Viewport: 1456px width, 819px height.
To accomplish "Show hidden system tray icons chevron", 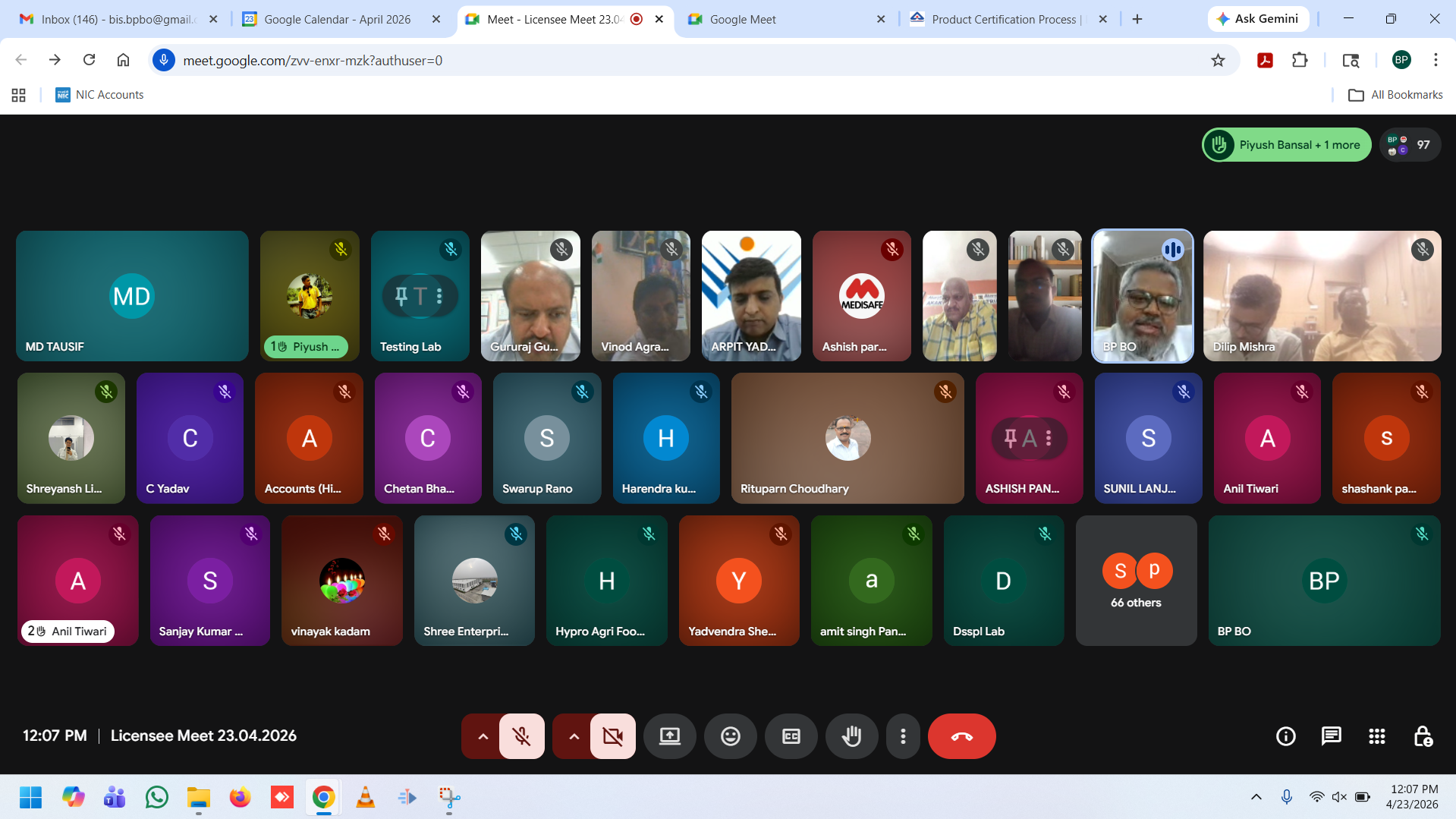I will coord(1256,797).
